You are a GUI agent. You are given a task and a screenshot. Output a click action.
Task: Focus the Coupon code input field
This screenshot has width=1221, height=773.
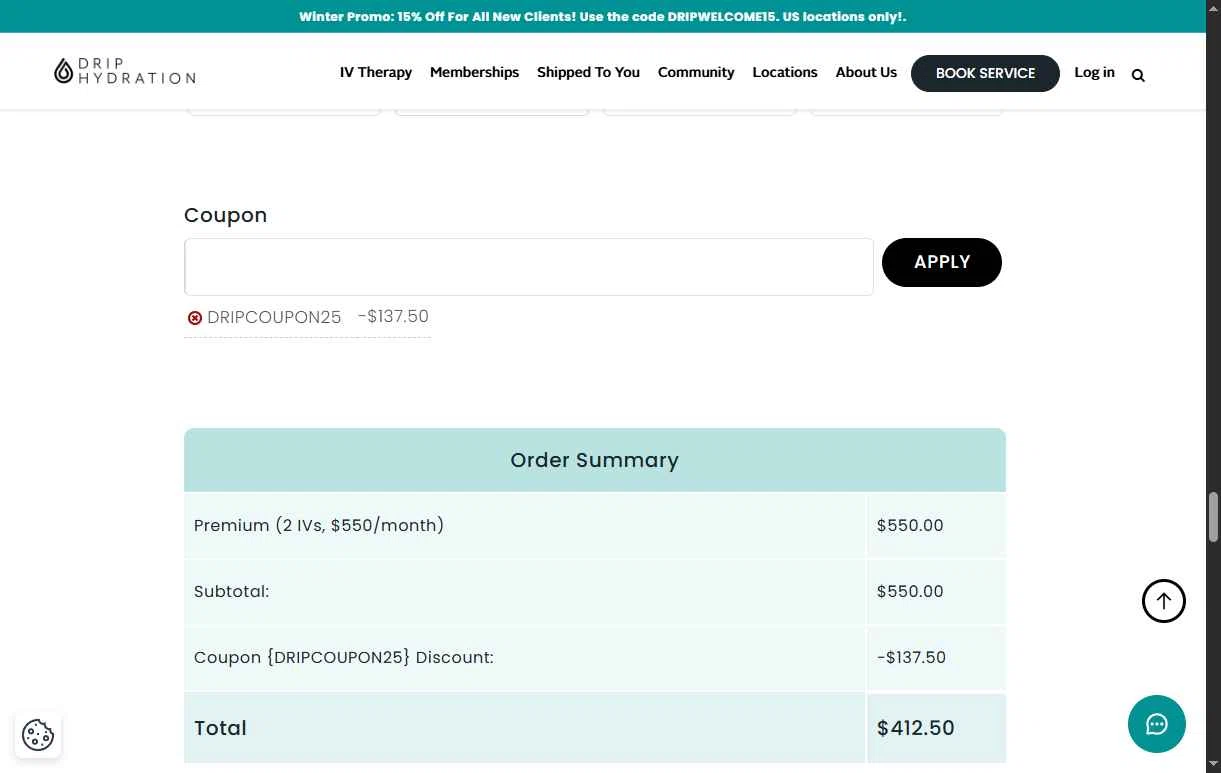point(529,267)
